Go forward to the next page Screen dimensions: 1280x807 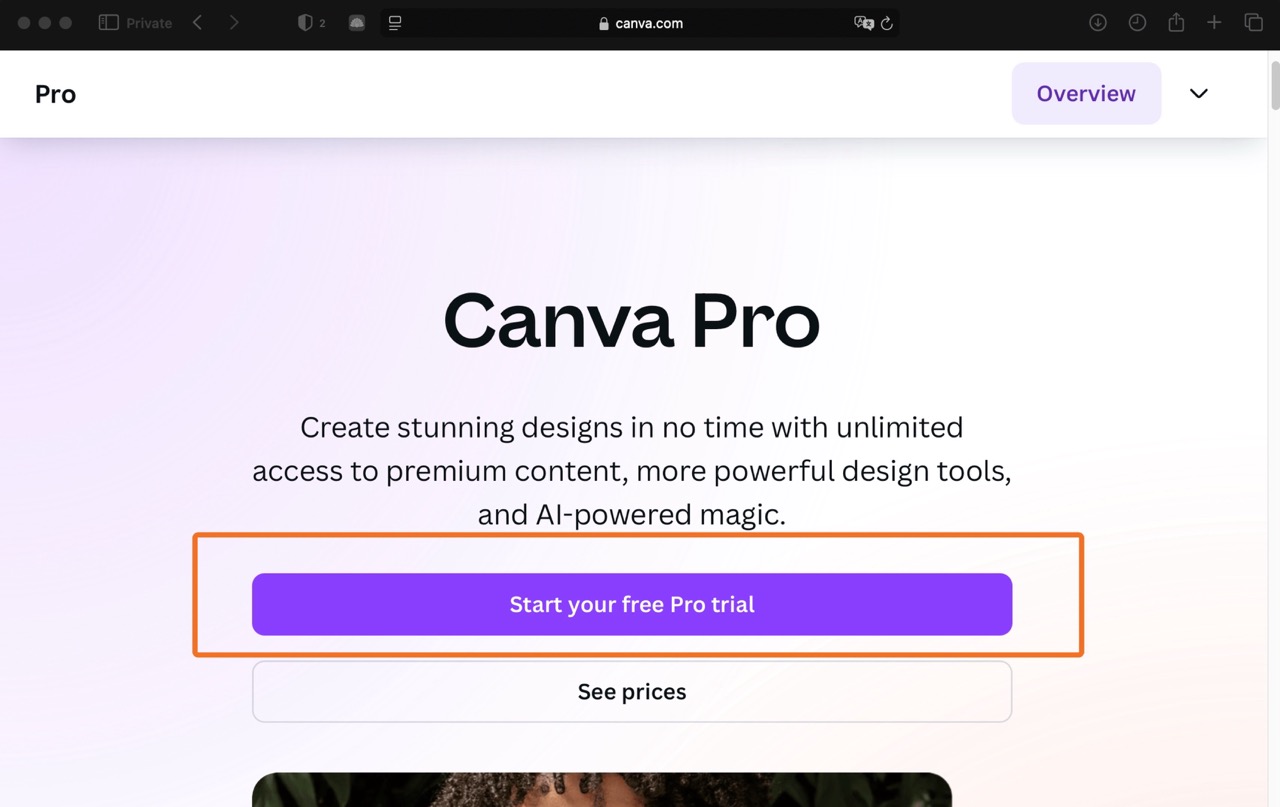[x=233, y=23]
